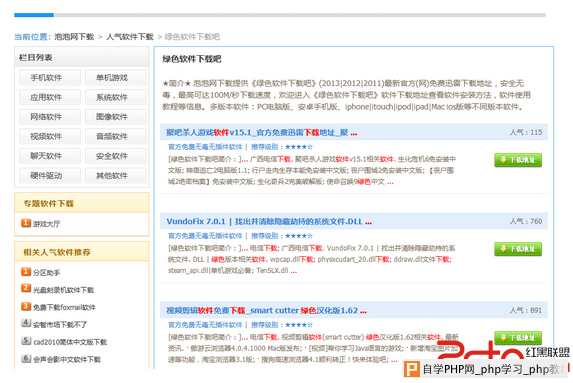Open 分区助手 recommended link

46,273
